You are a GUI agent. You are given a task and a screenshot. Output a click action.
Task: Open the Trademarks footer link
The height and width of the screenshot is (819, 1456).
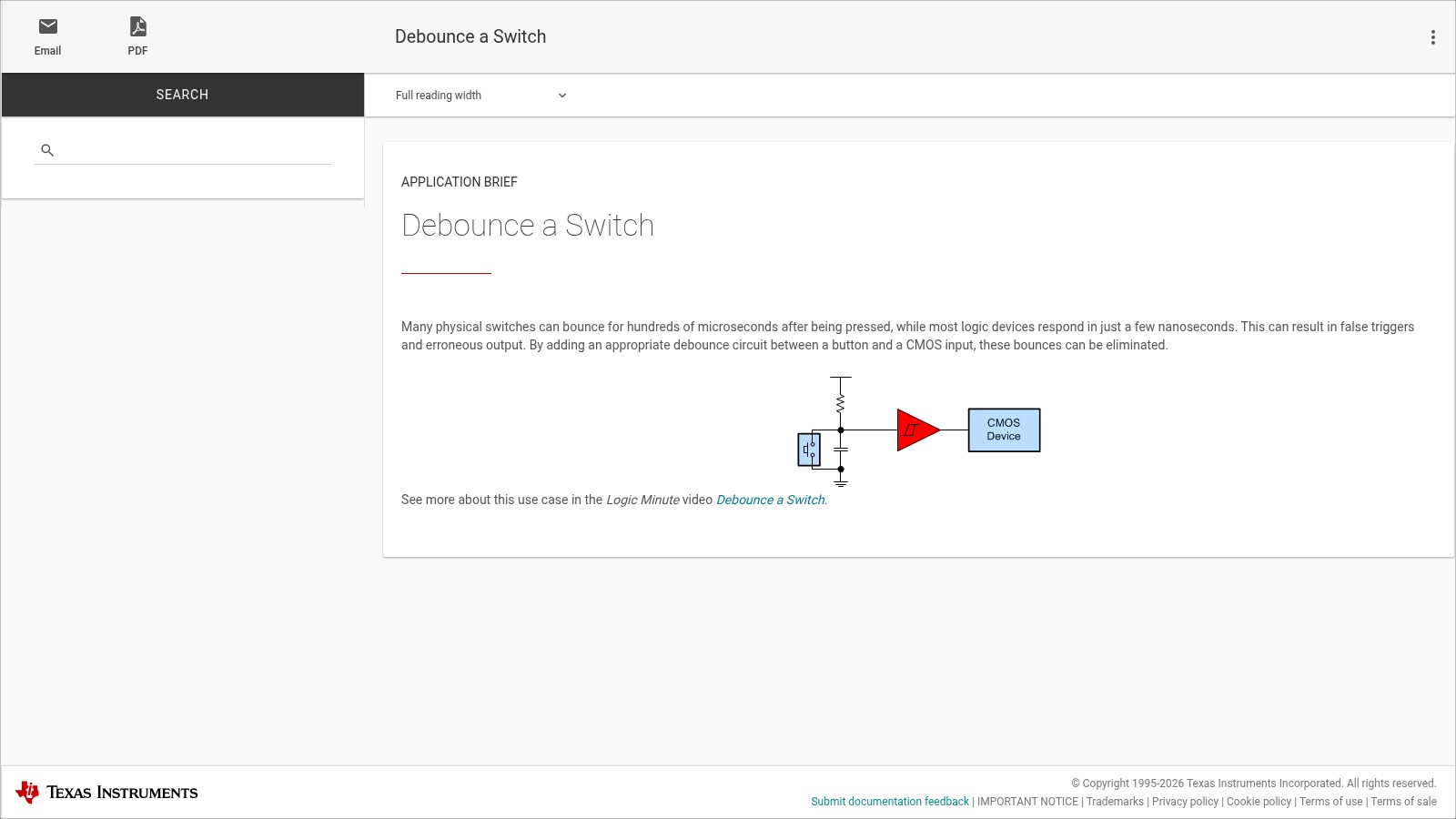[x=1115, y=802]
